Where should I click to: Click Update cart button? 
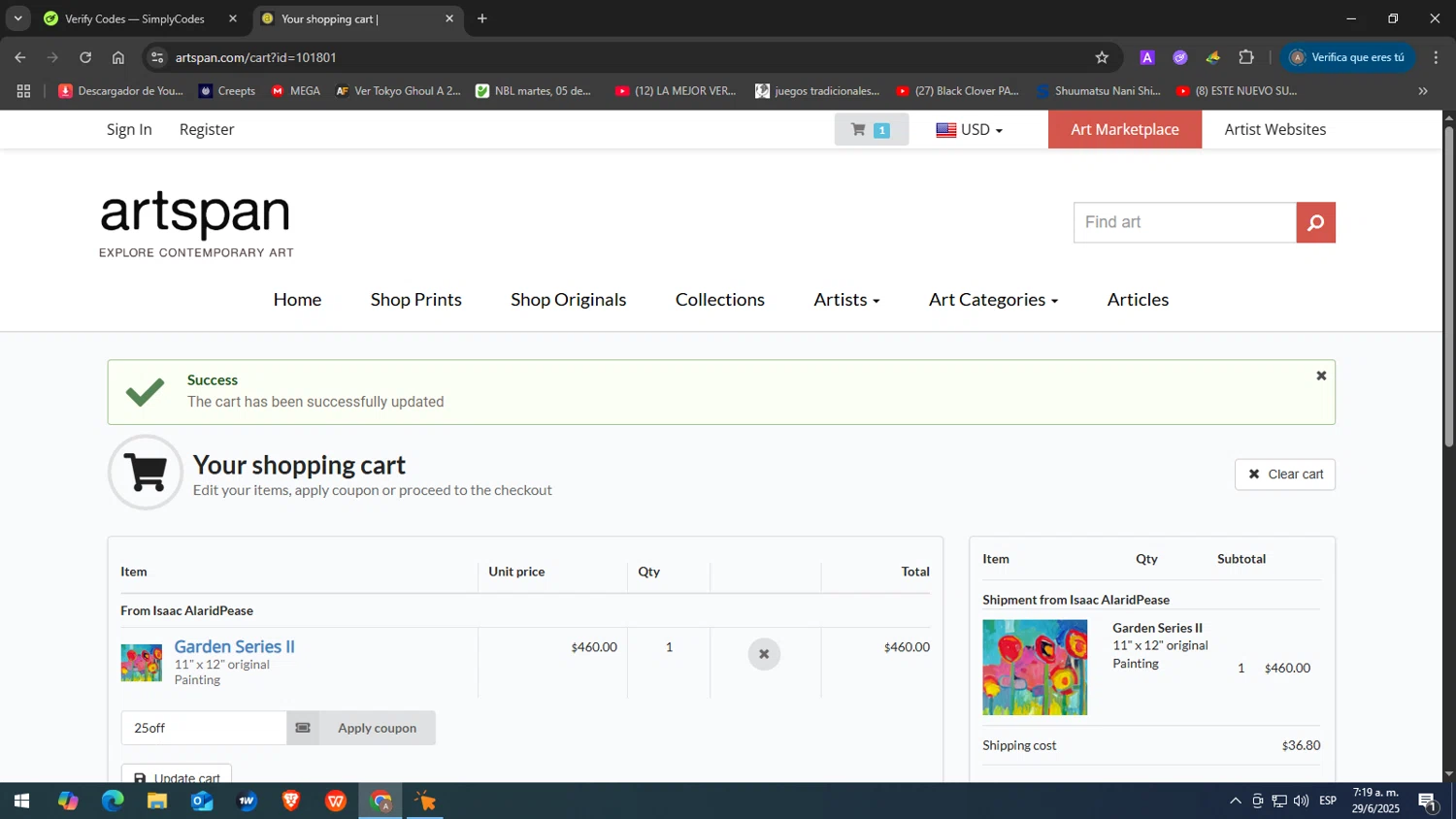(x=177, y=774)
